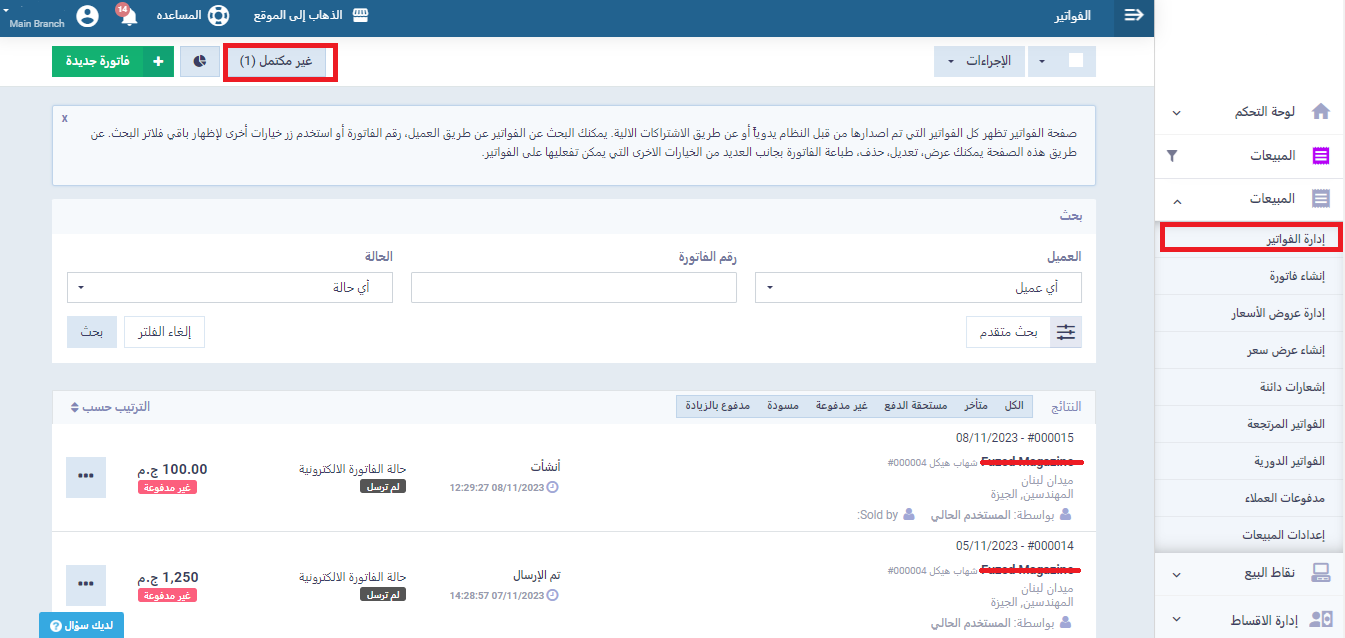This screenshot has height=638, width=1345.
Task: Click the advanced search sliders icon
Action: [1067, 332]
